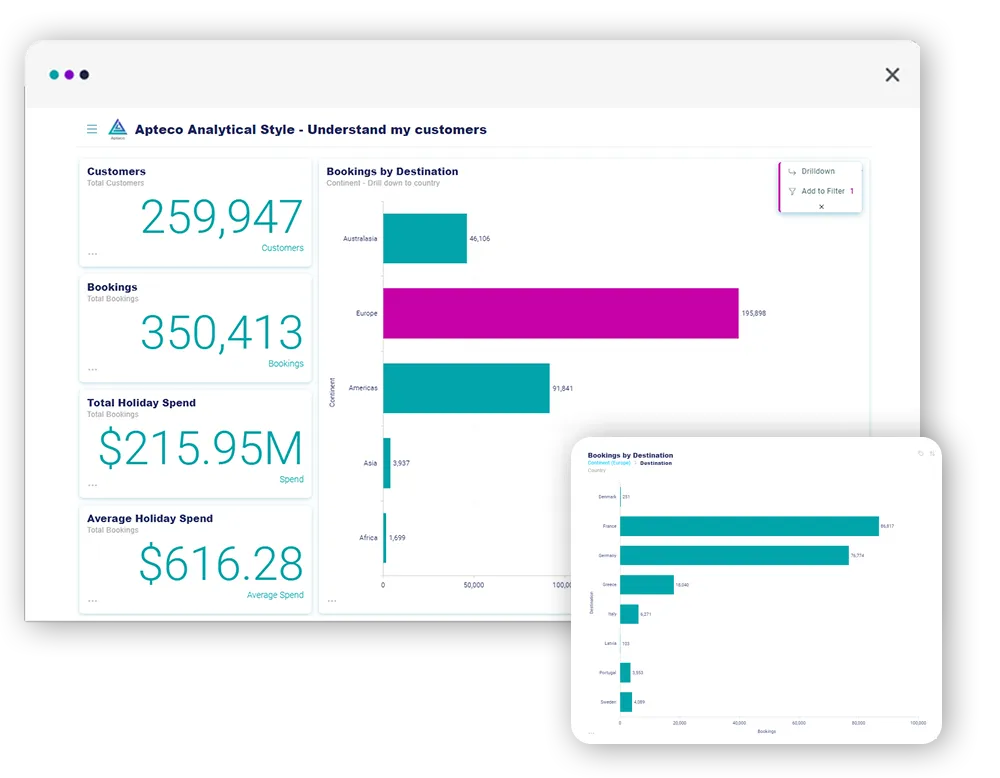Click the dashboard title text
This screenshot has height=778, width=1000.
point(311,129)
